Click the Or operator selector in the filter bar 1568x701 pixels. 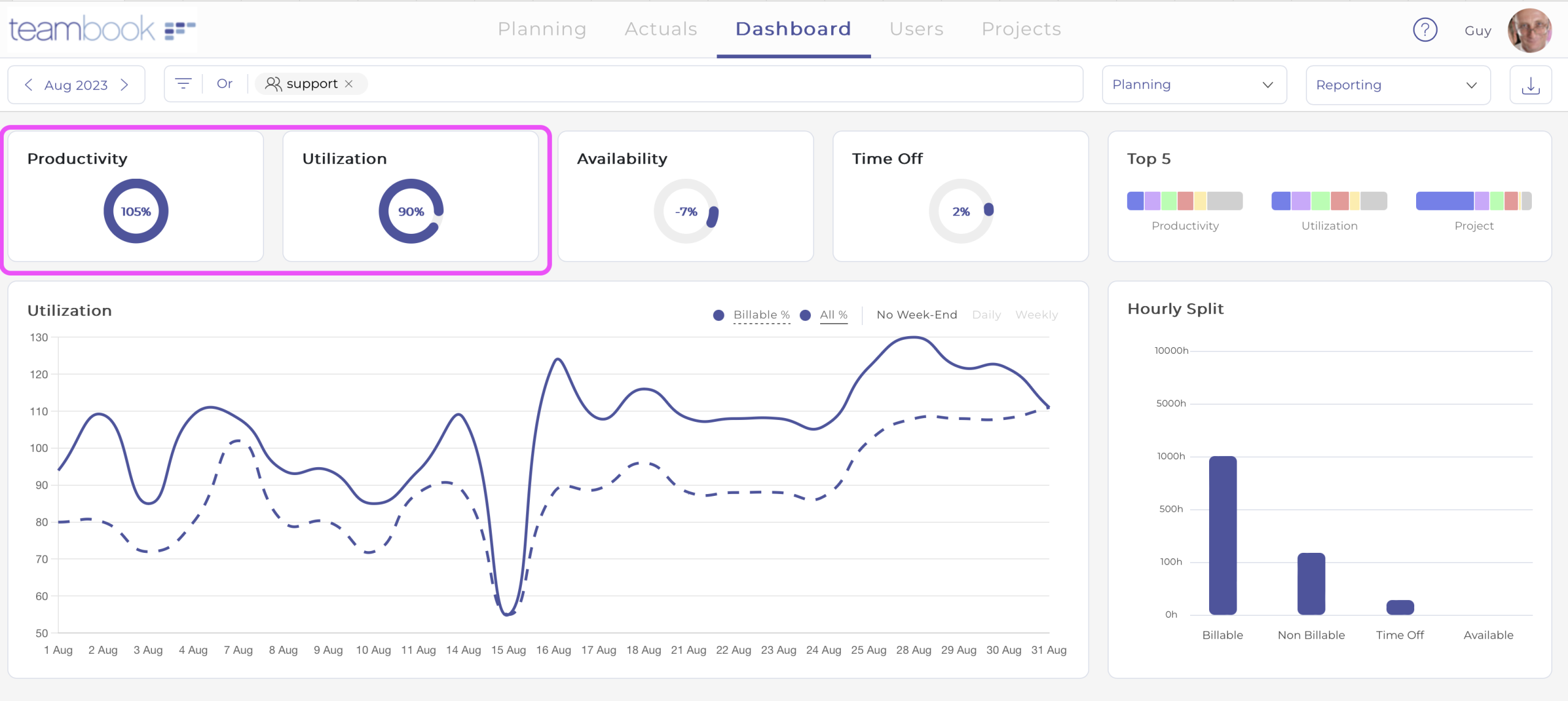click(x=224, y=84)
